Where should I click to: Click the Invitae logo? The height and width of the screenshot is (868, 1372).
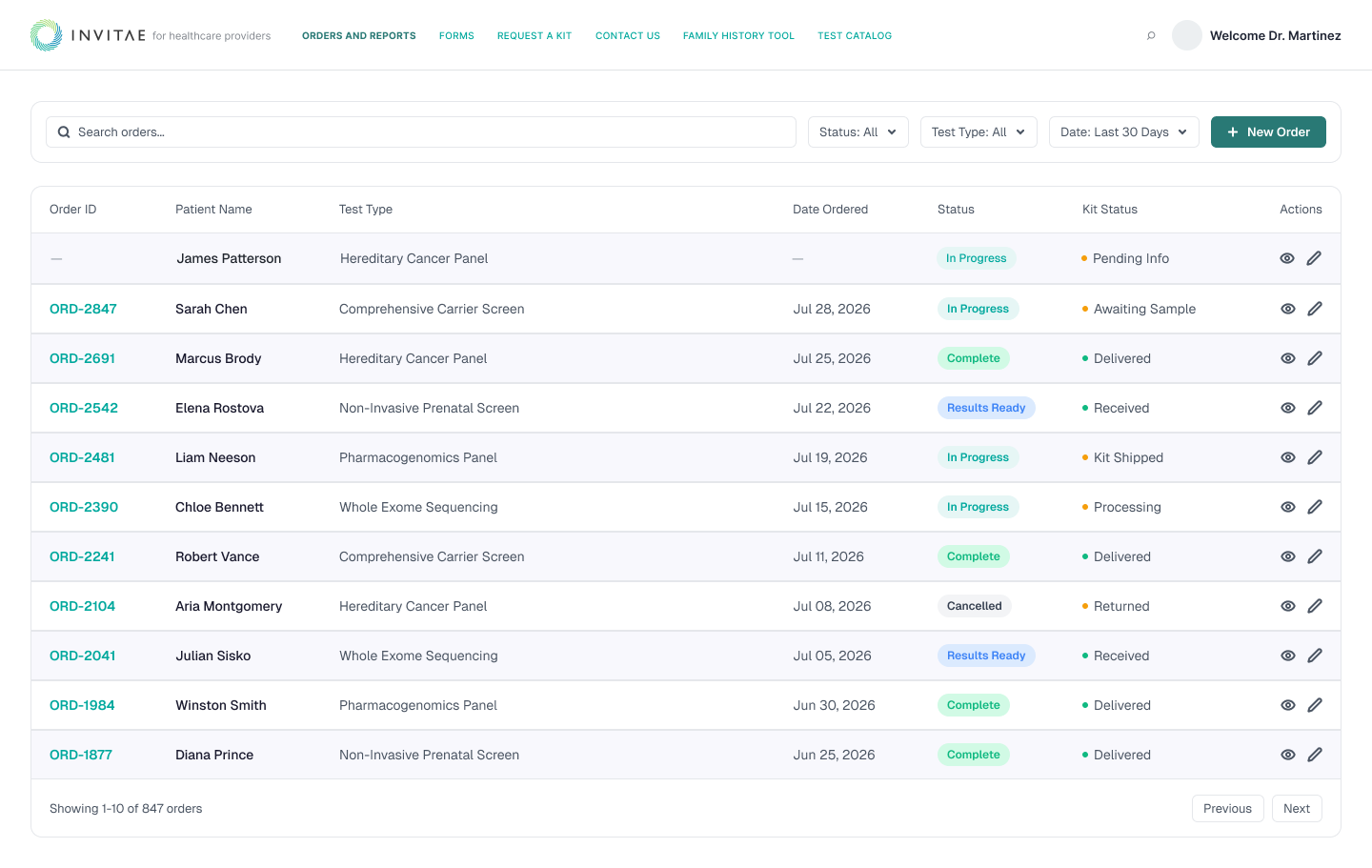[x=88, y=35]
